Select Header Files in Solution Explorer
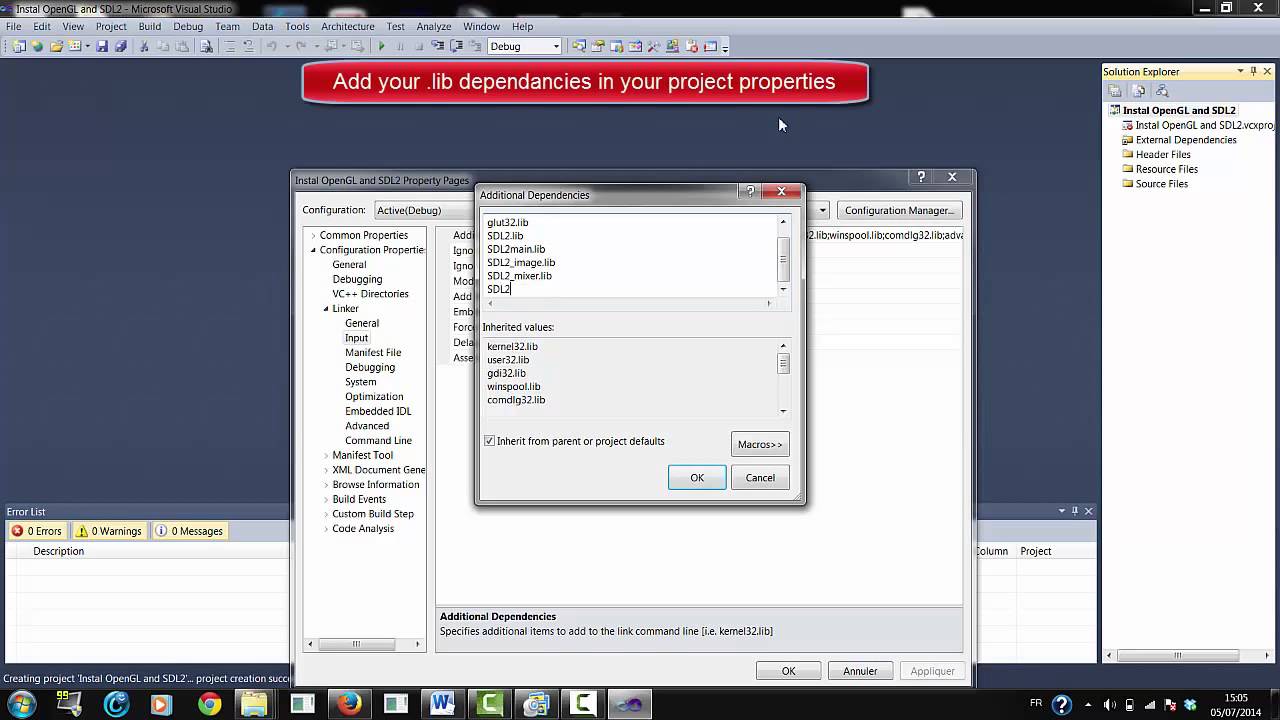This screenshot has width=1280, height=720. coord(1163,155)
